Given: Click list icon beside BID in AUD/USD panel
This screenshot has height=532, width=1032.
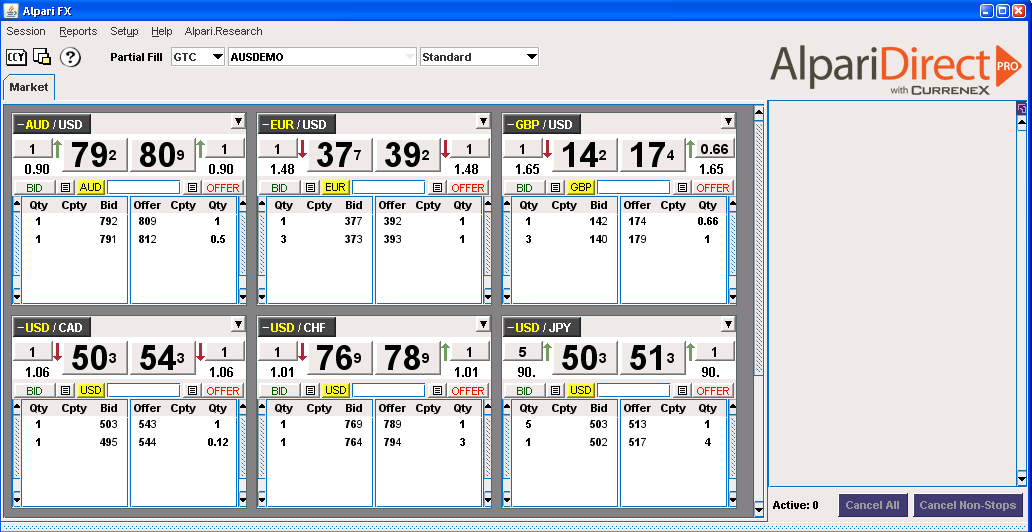Looking at the screenshot, I should [65, 188].
